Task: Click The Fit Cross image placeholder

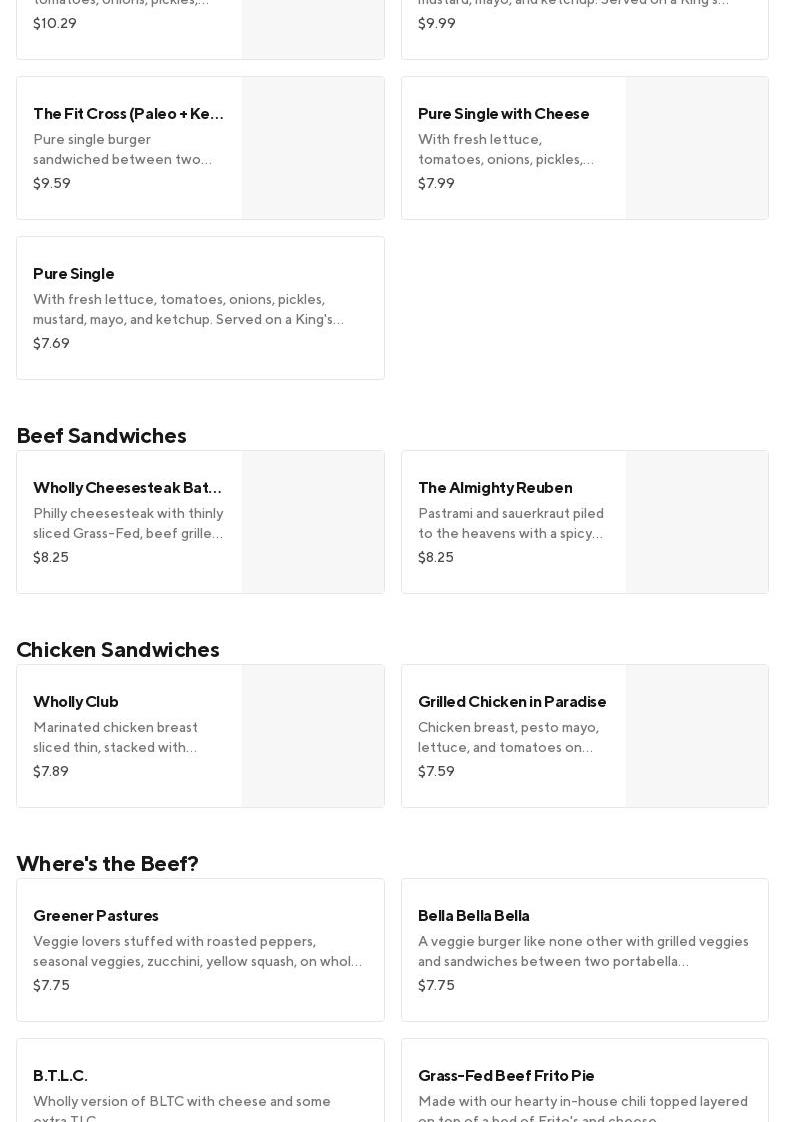Action: [313, 148]
